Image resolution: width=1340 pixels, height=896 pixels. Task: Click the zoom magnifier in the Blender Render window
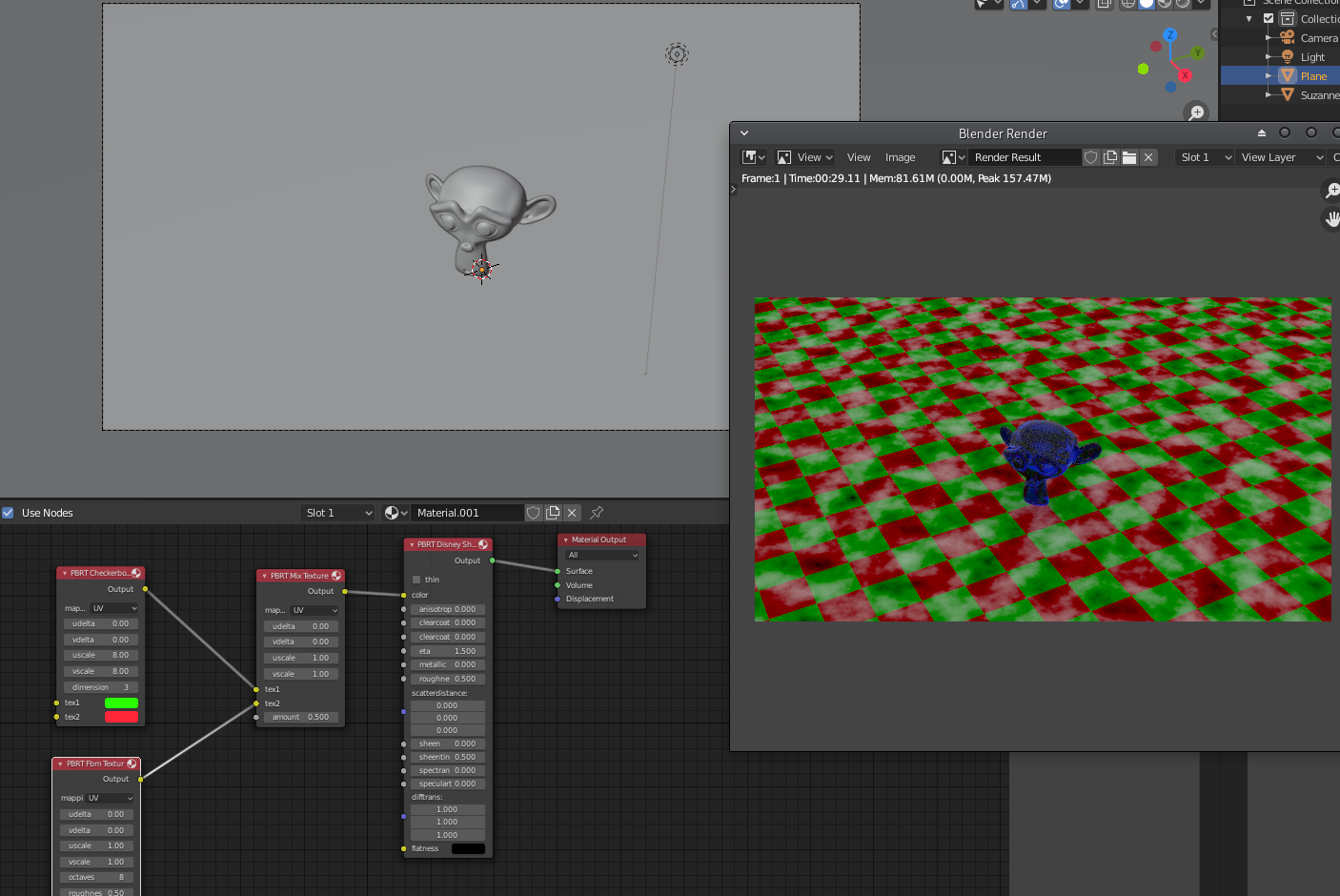point(1332,191)
